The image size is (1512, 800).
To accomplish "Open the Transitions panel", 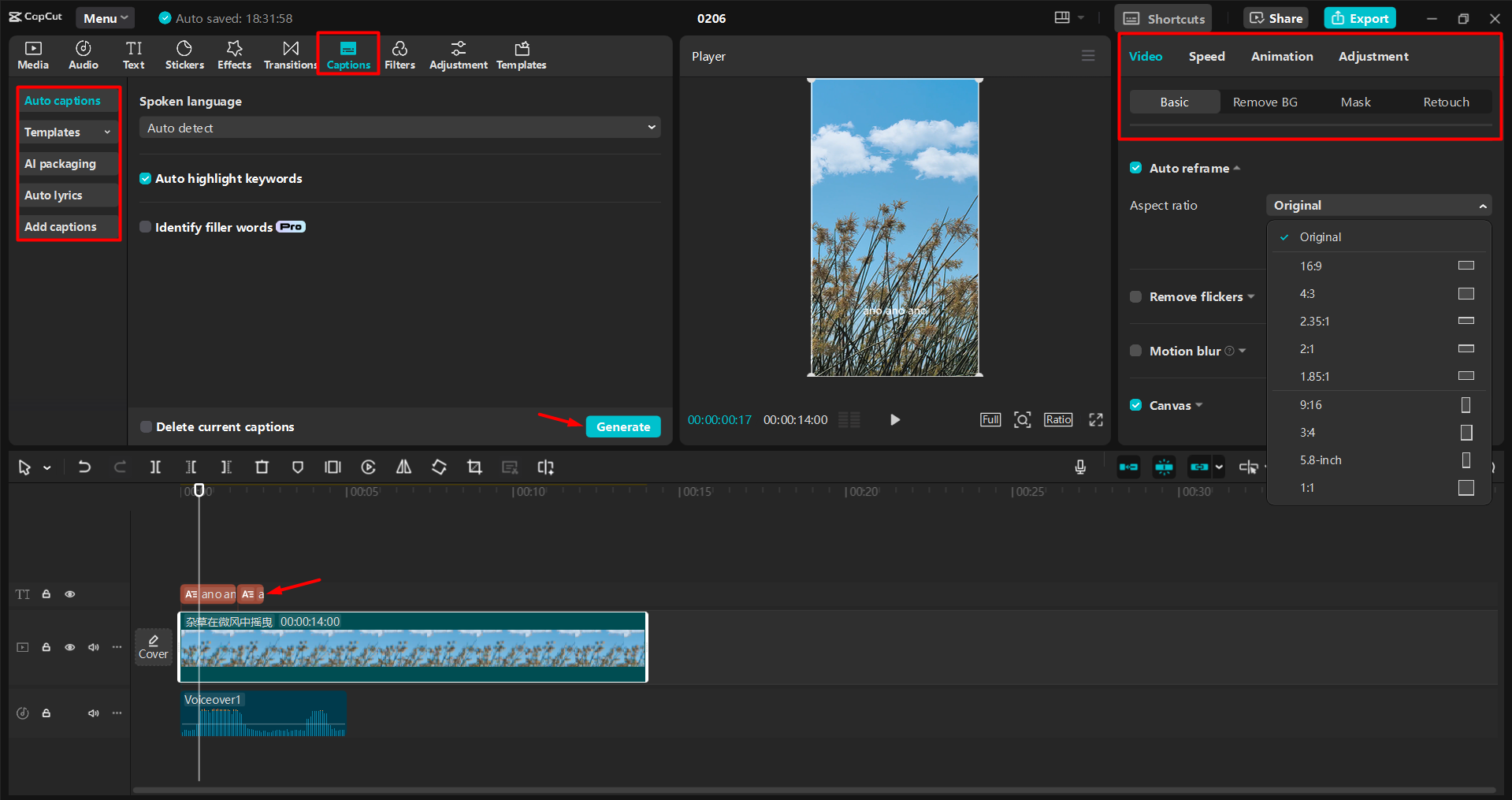I will point(289,54).
